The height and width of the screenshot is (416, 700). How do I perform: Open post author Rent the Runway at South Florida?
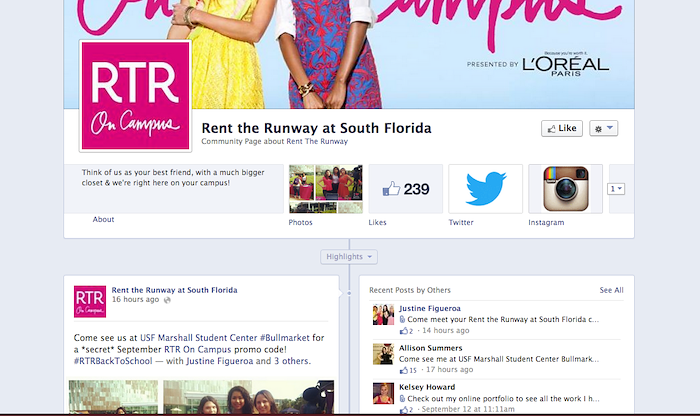click(x=175, y=290)
